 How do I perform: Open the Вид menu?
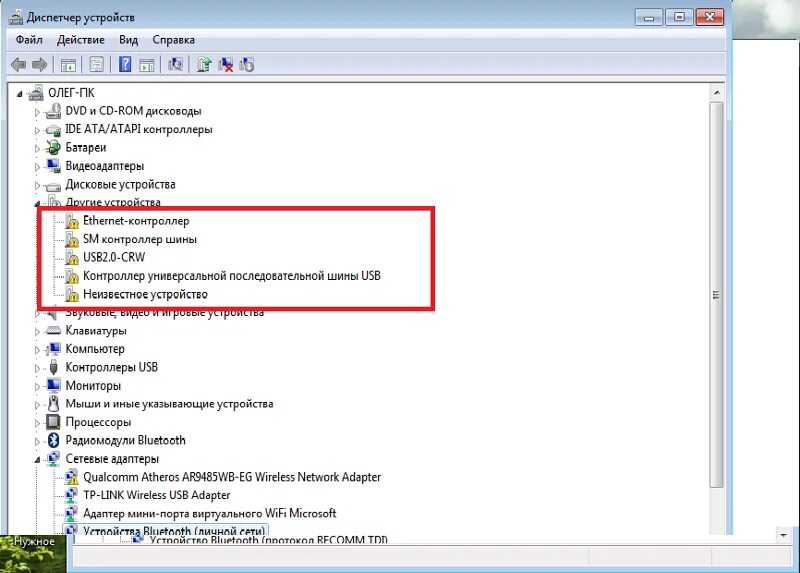tap(129, 40)
